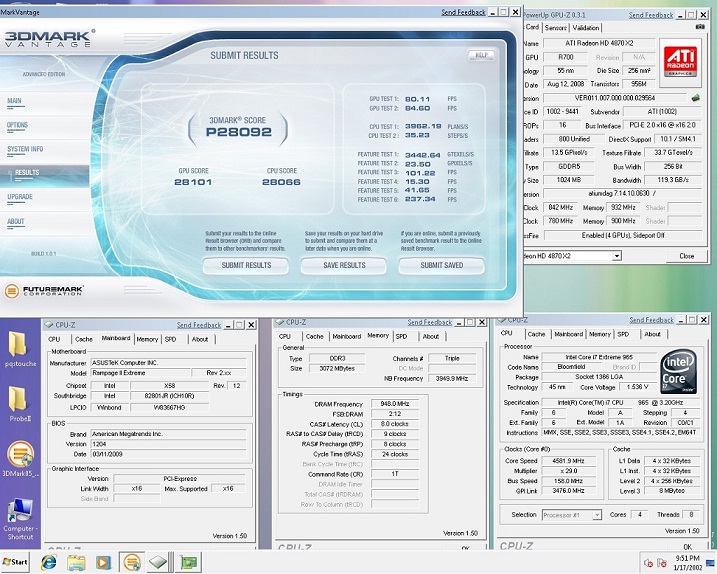The width and height of the screenshot is (717, 574).
Task: Click the muted volume tray icon
Action: point(648,563)
